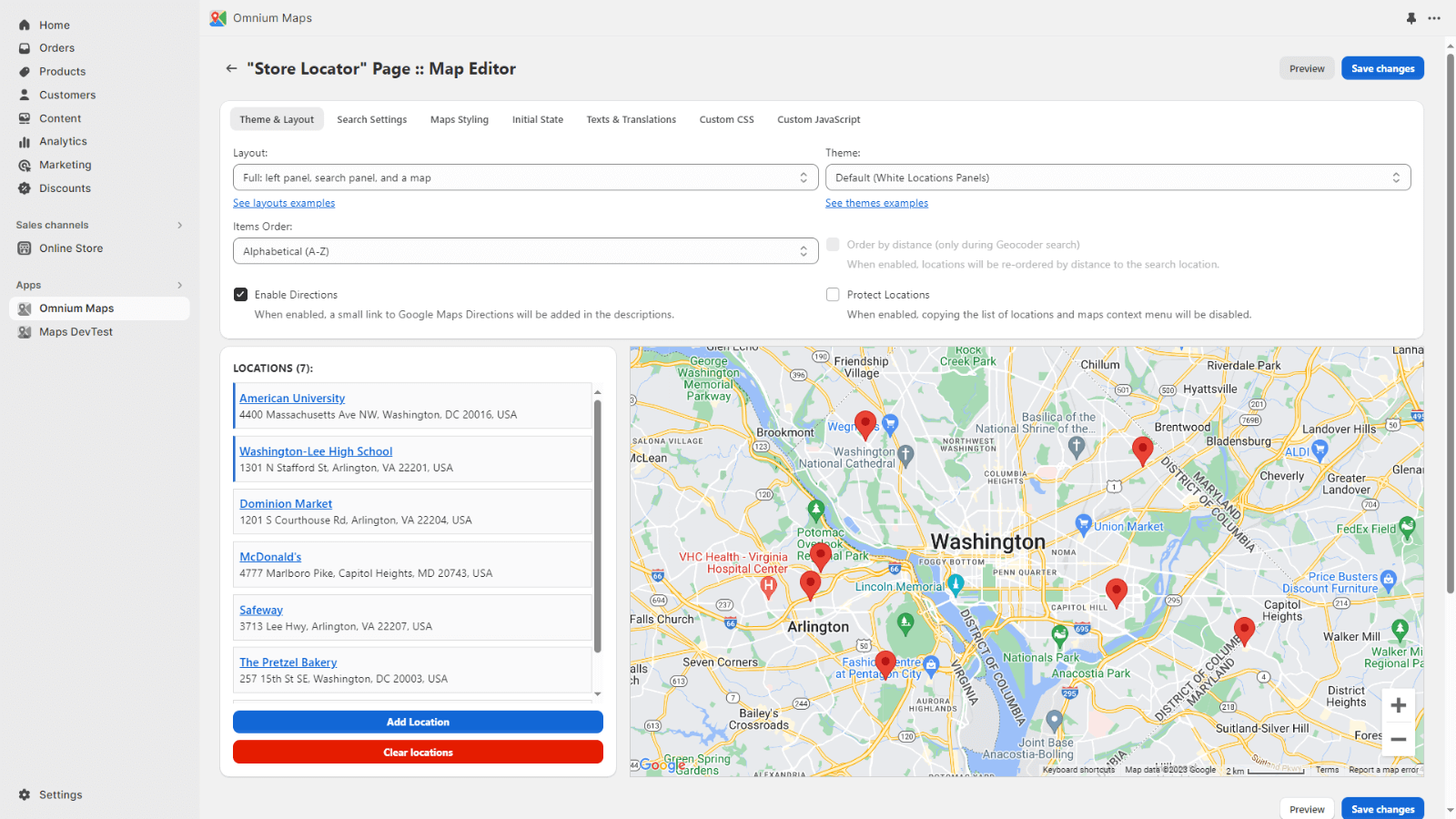Image resolution: width=1456 pixels, height=819 pixels.
Task: Disable the Enable Directions checkbox
Action: (241, 295)
